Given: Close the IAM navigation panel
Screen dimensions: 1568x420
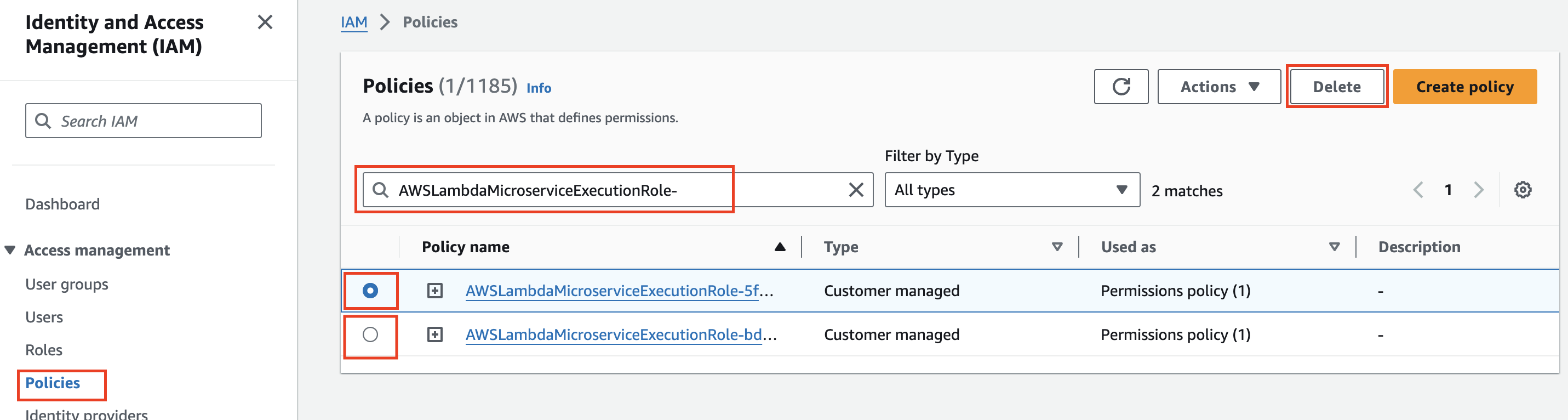Looking at the screenshot, I should pos(265,22).
